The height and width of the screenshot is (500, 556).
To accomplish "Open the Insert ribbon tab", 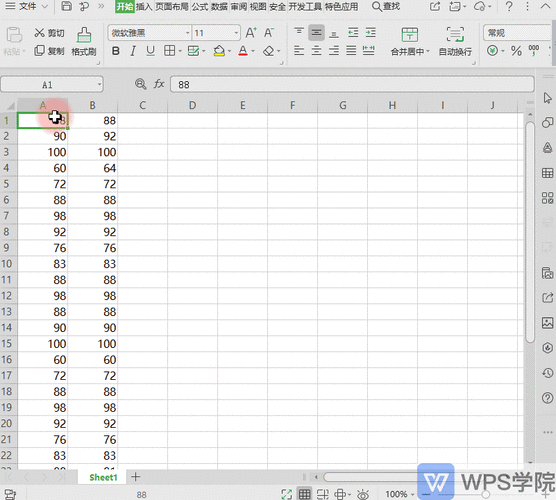I will coord(144,7).
